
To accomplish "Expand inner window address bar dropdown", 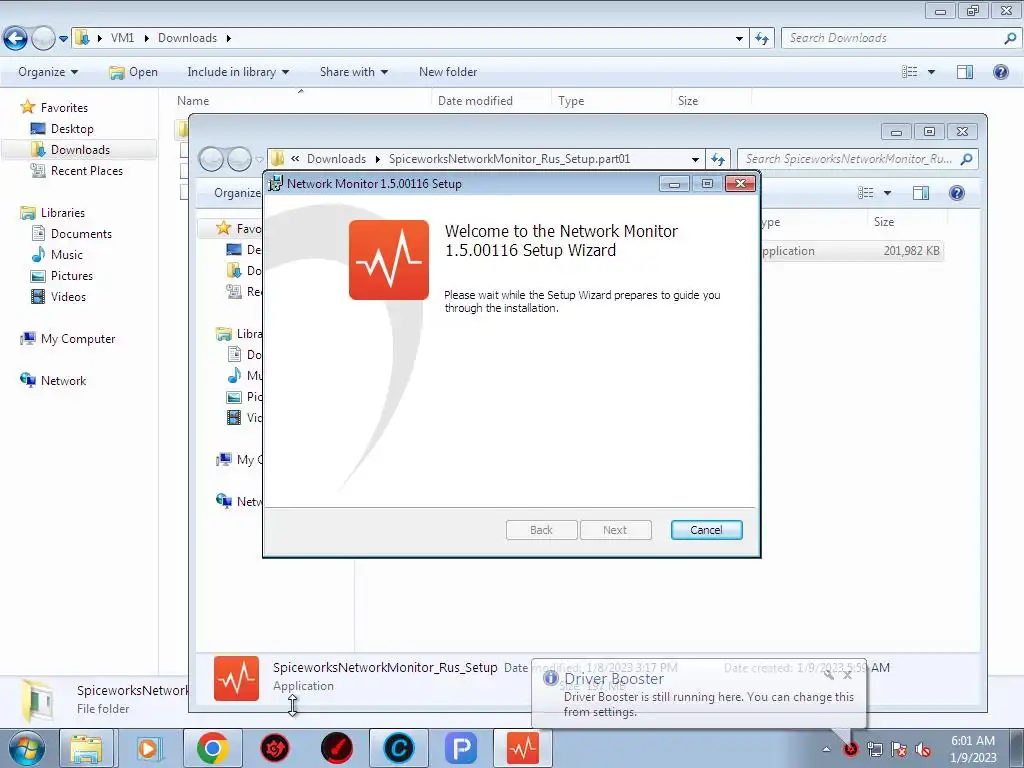I will pyautogui.click(x=695, y=159).
